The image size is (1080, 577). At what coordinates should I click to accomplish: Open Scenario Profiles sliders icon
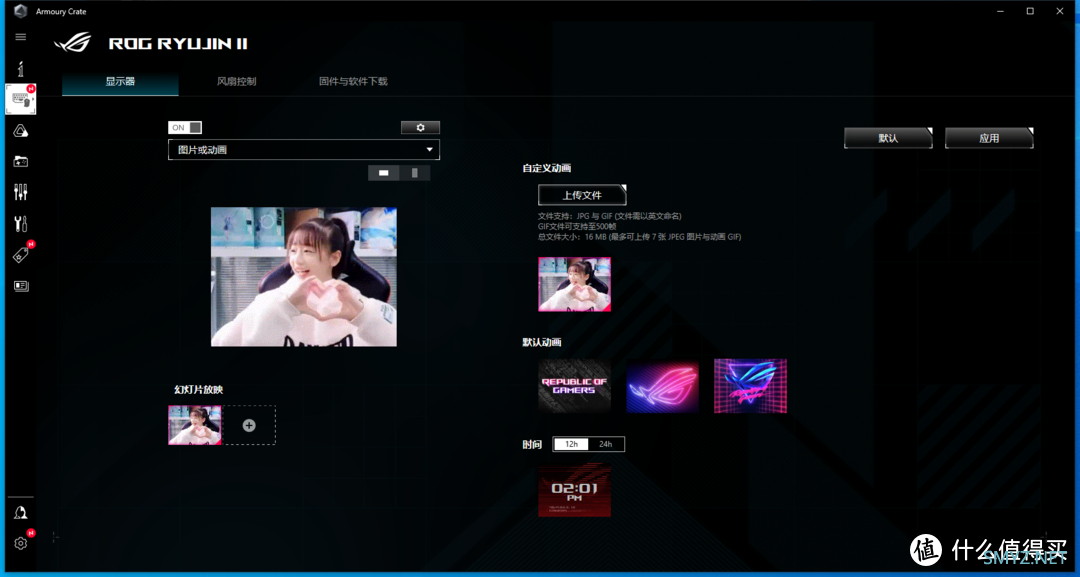tap(21, 192)
